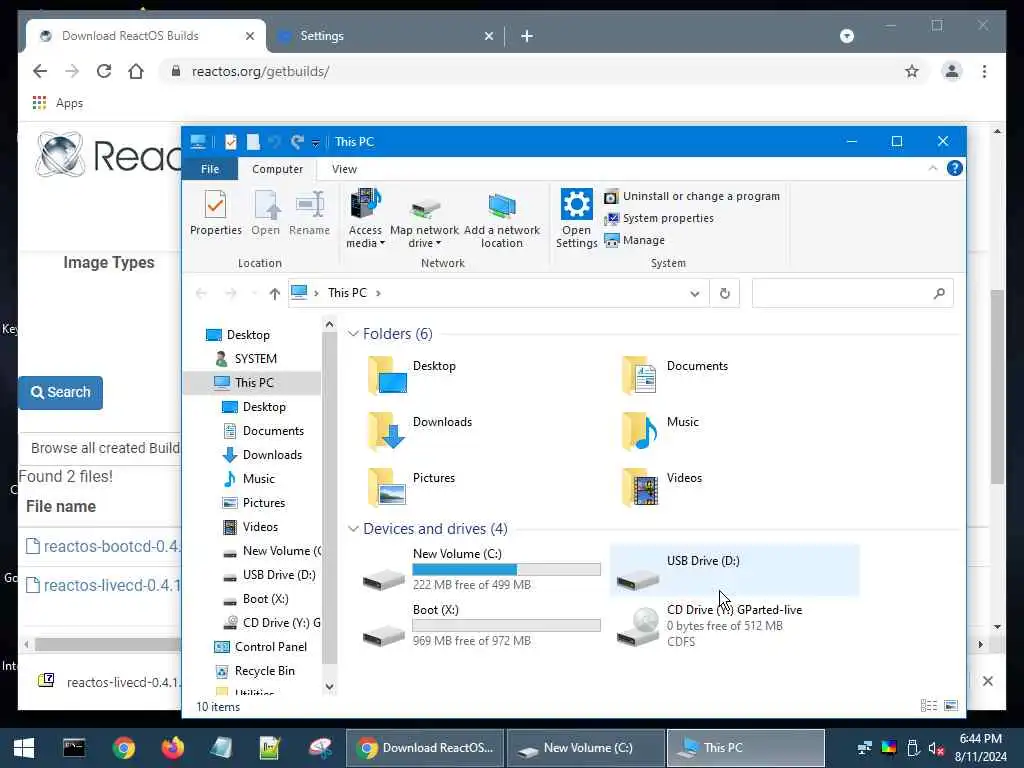
Task: Switch to the View ribbon tab
Action: click(344, 169)
